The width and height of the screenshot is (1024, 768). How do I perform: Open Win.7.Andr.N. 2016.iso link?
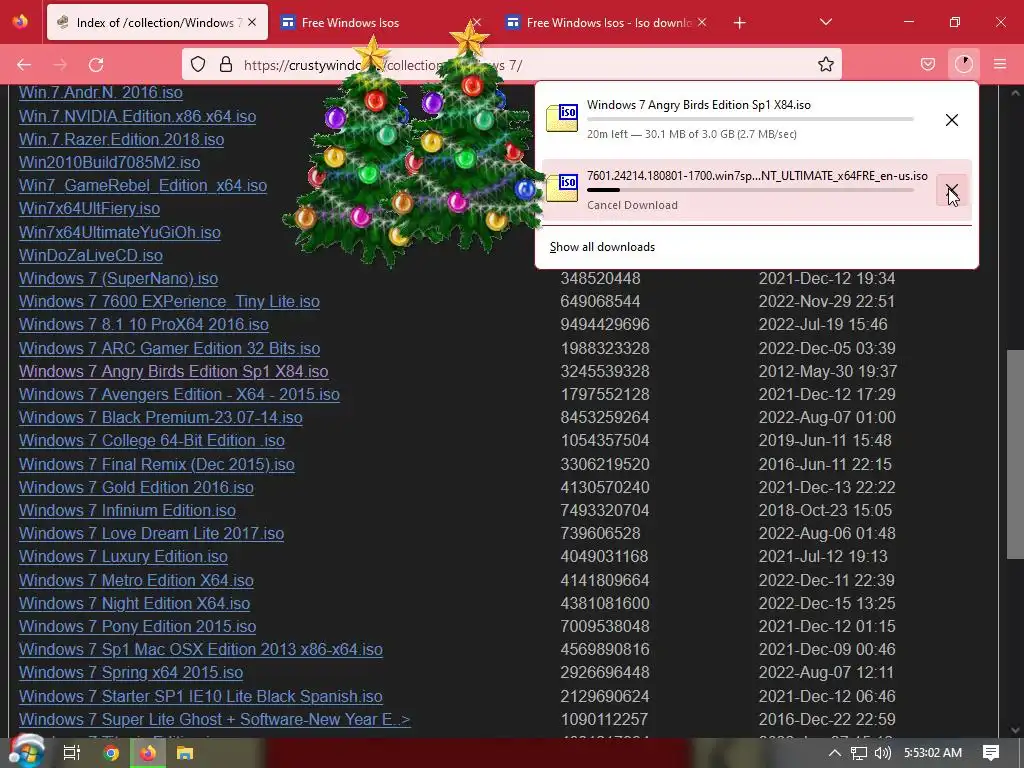101,93
